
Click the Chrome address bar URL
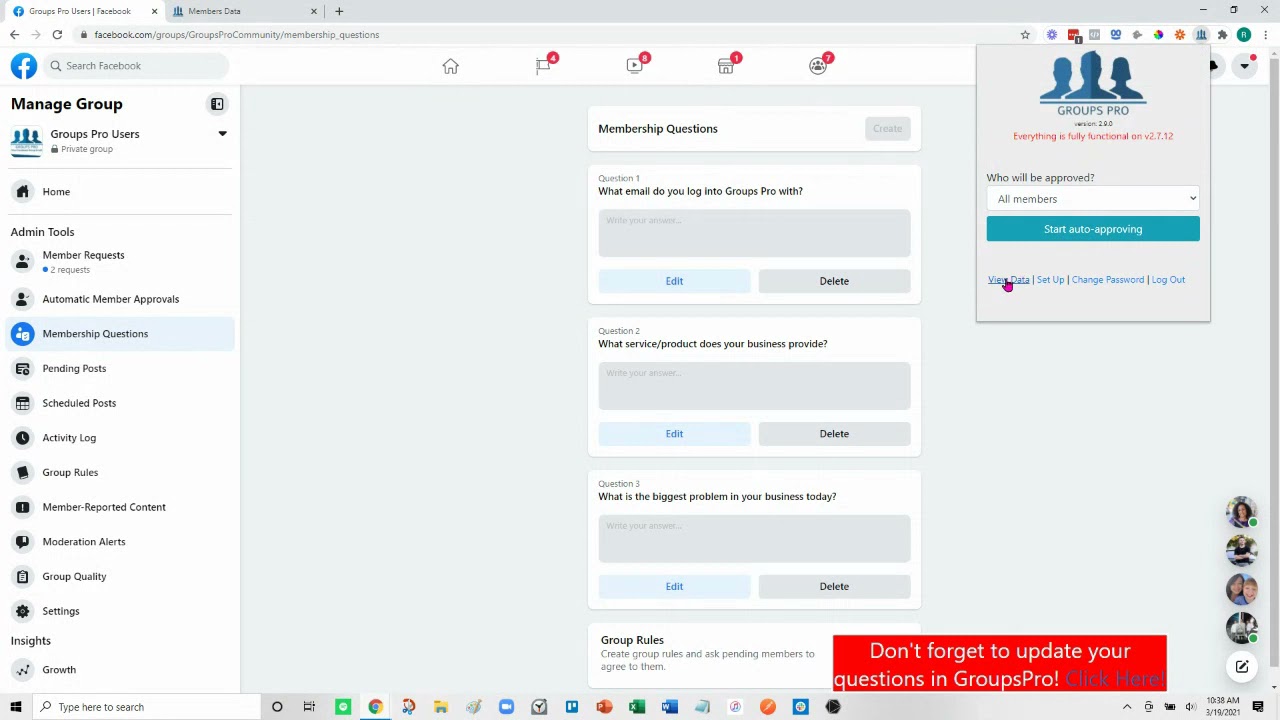tap(236, 35)
